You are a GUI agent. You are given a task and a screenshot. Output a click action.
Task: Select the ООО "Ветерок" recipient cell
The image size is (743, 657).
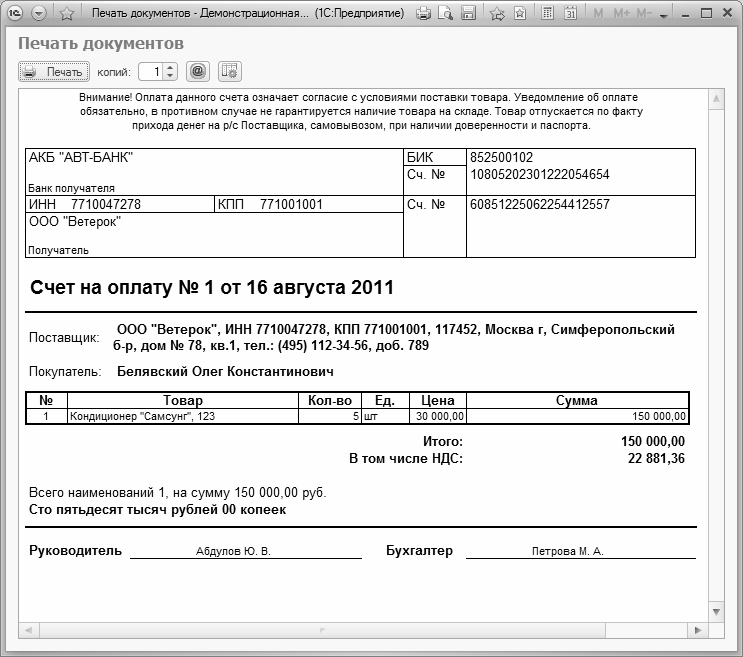(x=214, y=235)
